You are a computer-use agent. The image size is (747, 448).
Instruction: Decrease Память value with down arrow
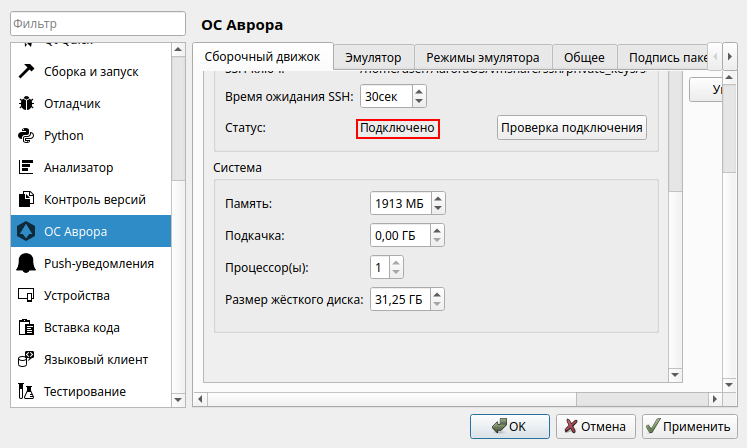tap(438, 208)
